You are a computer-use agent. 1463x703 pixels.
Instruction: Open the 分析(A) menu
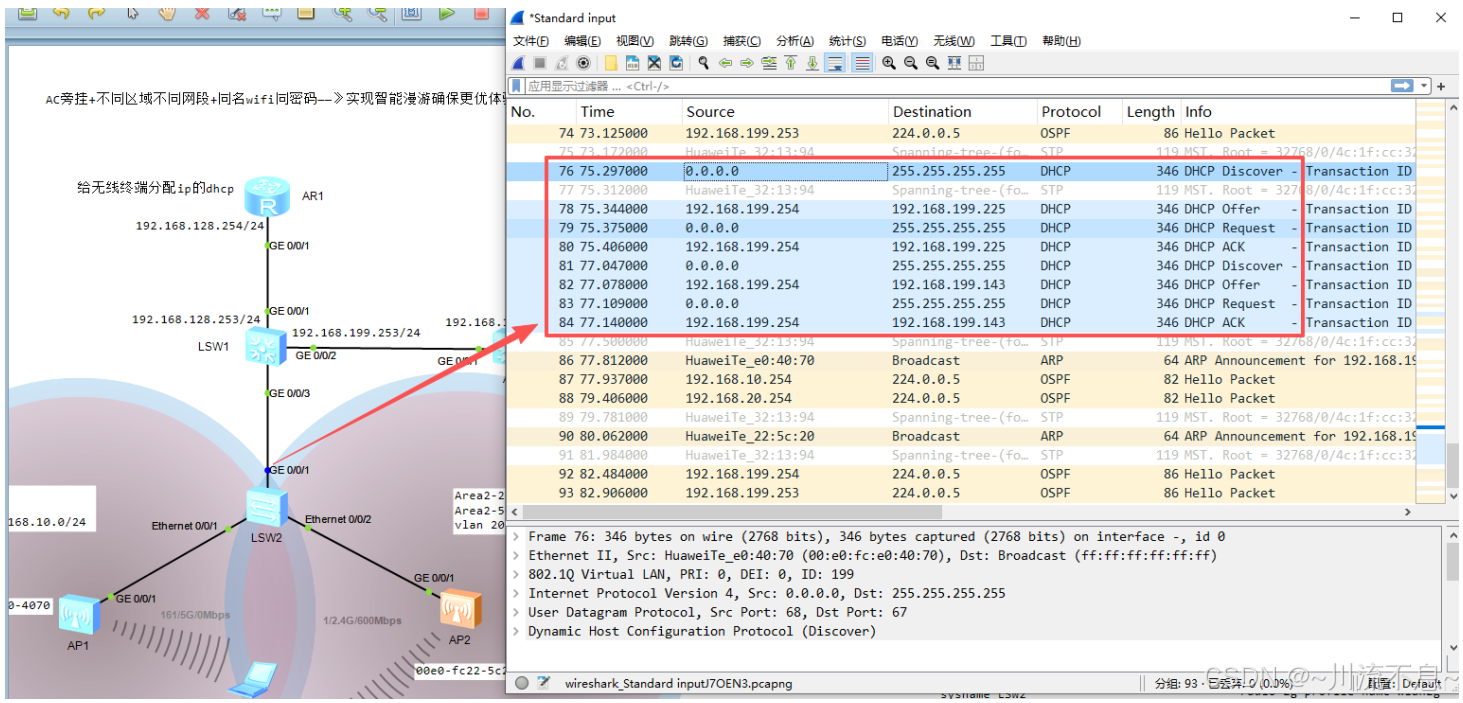(794, 41)
